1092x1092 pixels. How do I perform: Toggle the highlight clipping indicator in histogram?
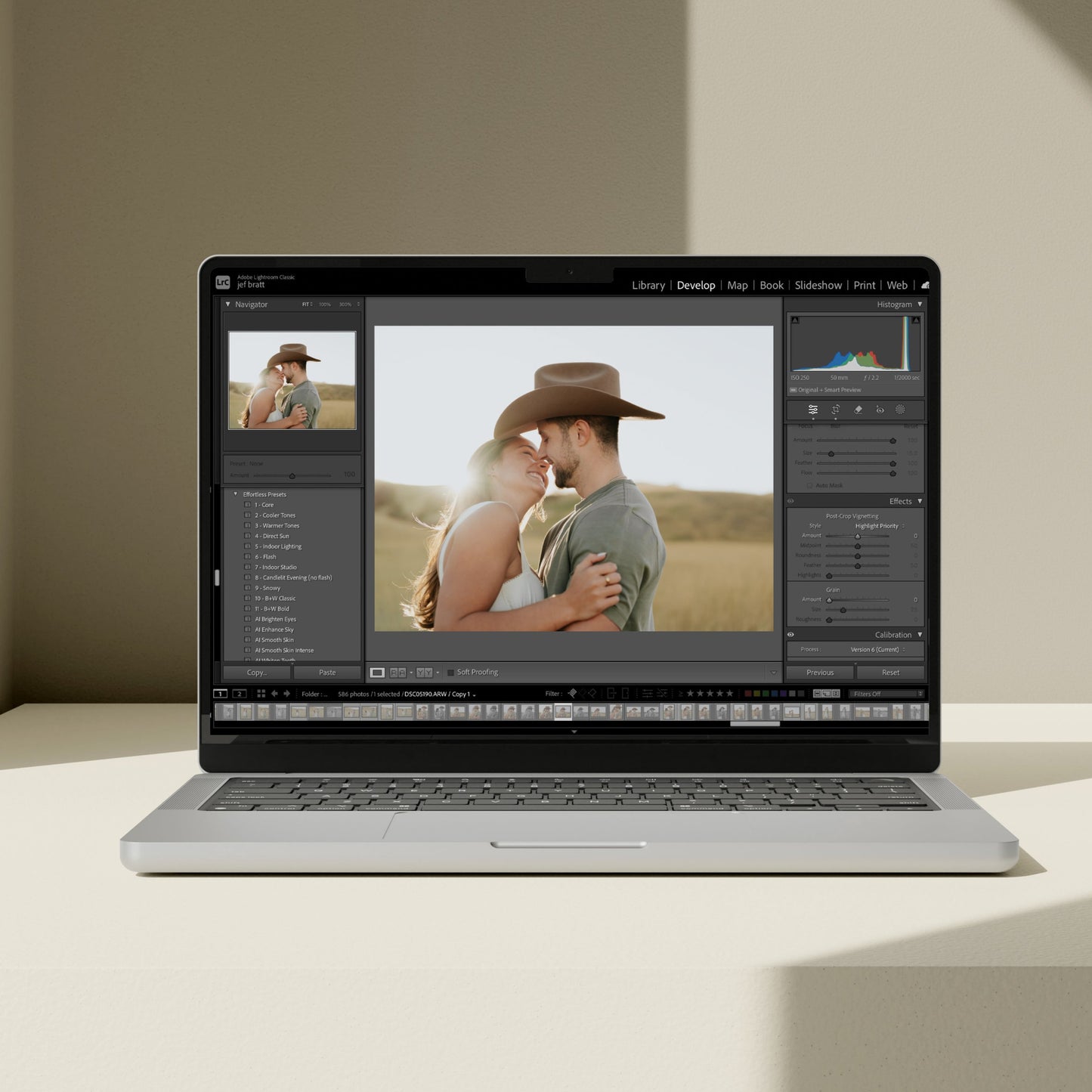(915, 320)
